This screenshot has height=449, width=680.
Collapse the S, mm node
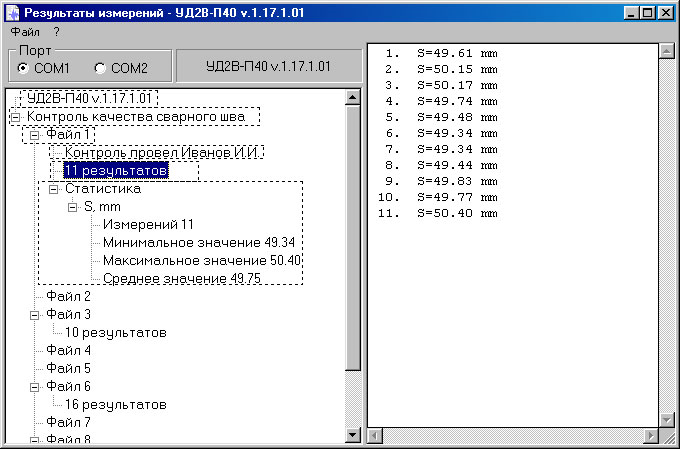(x=72, y=207)
